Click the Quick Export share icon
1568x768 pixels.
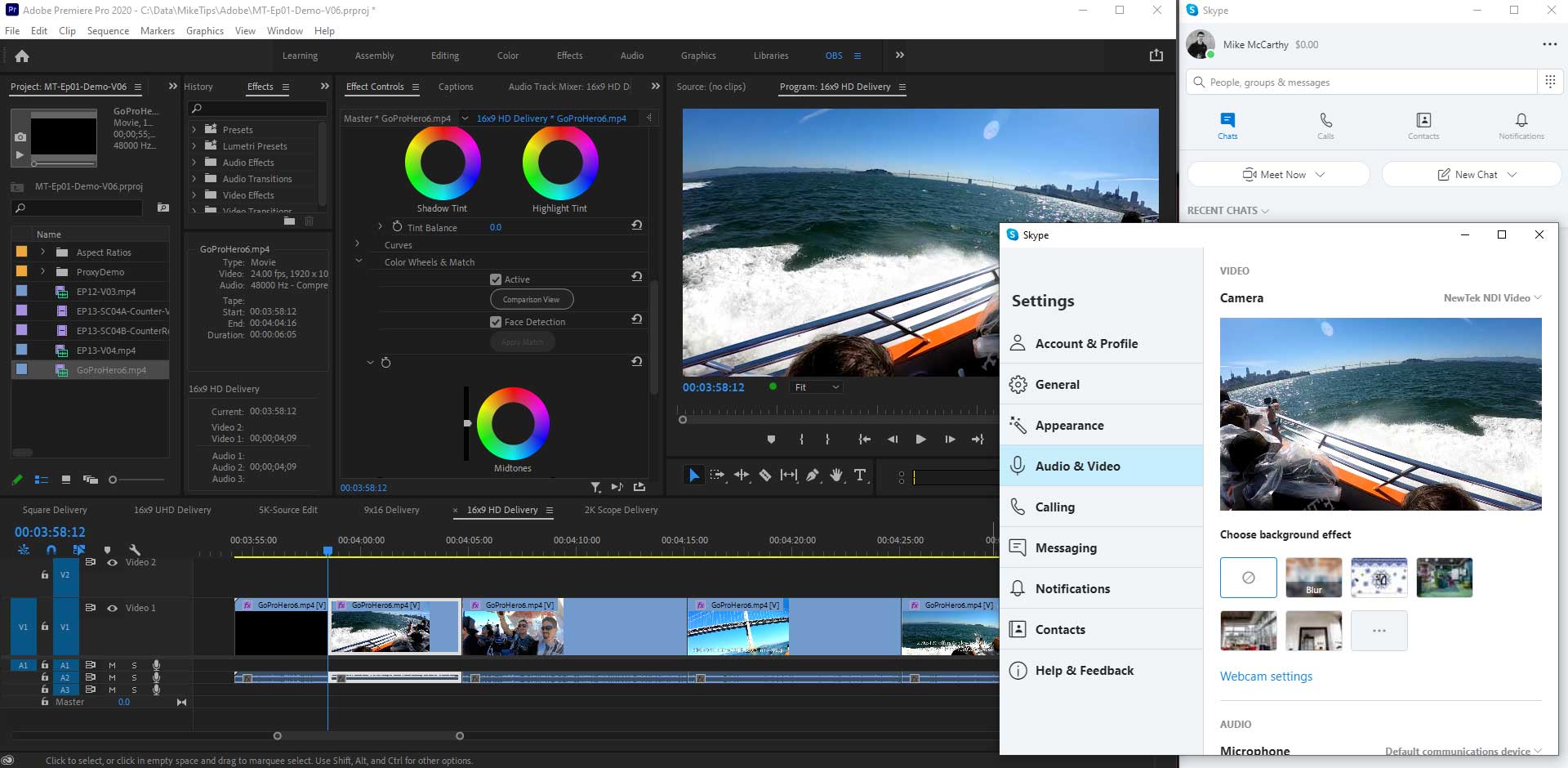(x=1156, y=56)
